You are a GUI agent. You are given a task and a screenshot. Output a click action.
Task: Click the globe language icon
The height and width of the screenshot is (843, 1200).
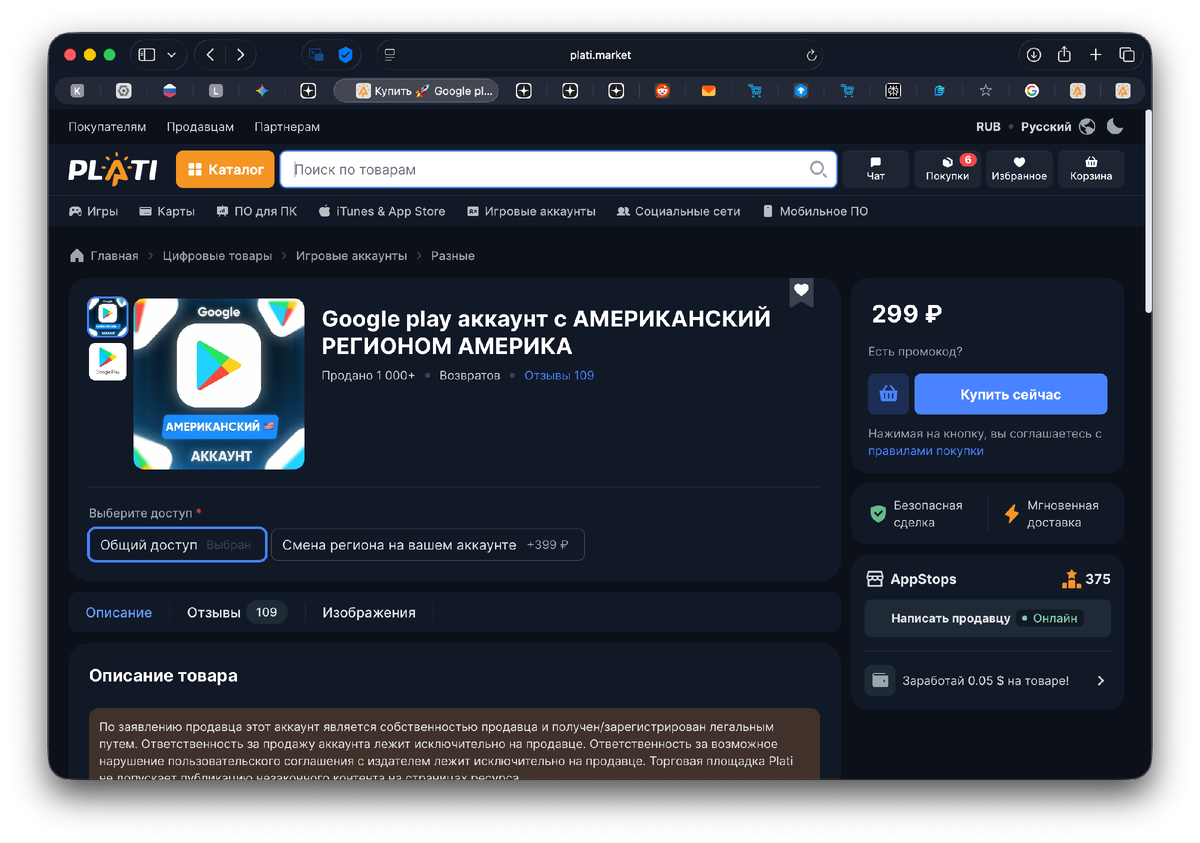point(1087,127)
